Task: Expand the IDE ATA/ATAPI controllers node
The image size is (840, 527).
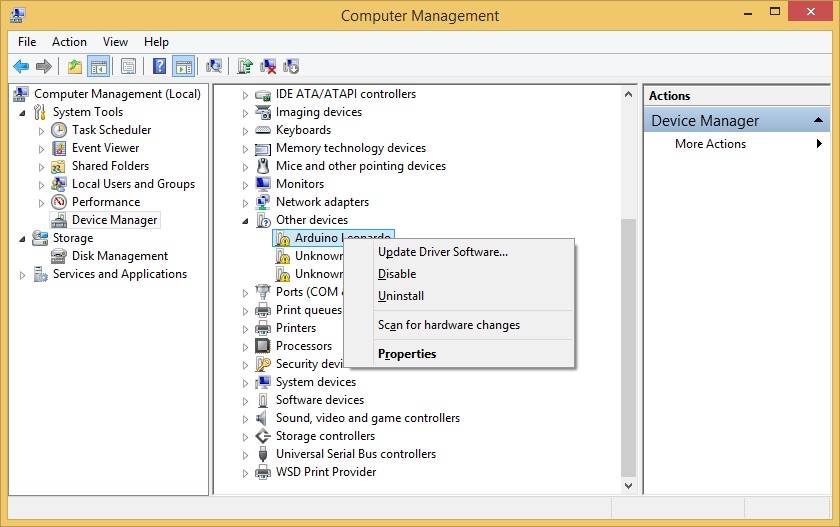Action: click(x=245, y=95)
